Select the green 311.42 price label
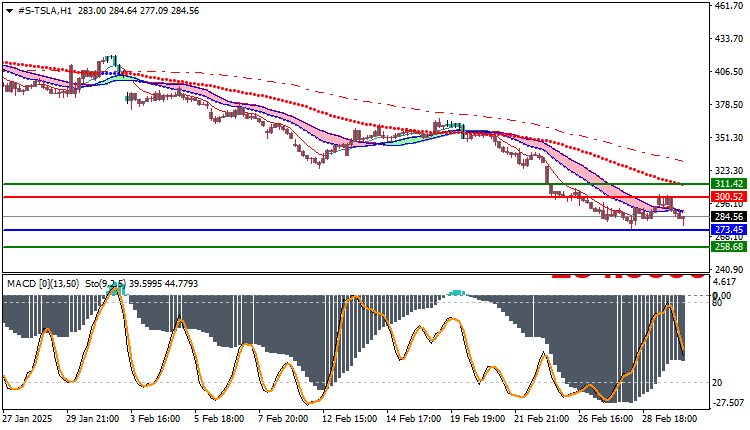The width and height of the screenshot is (750, 430). (x=729, y=184)
